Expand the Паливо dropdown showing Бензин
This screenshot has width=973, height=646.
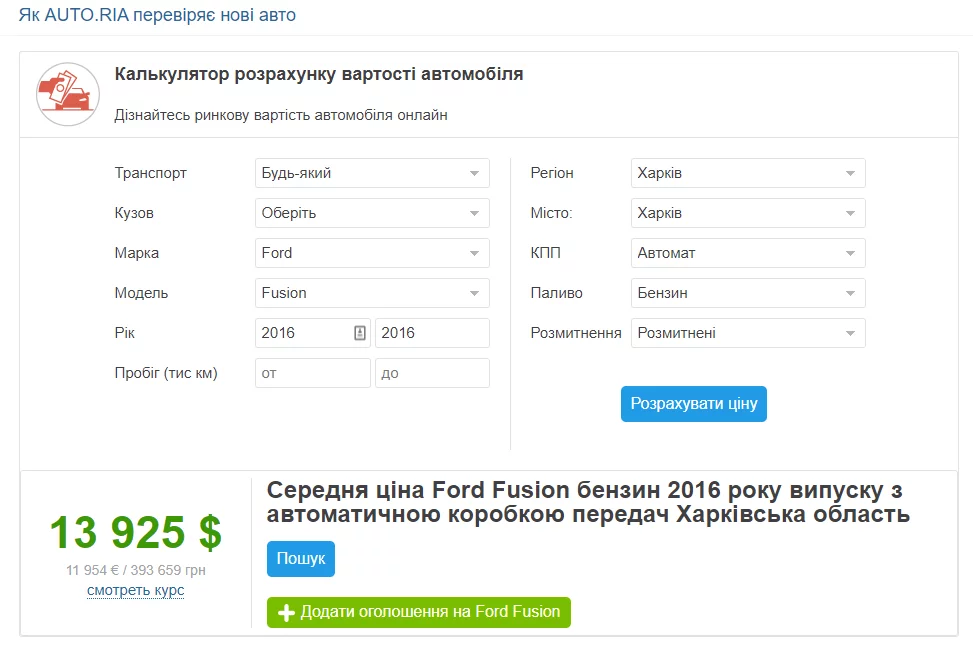coord(748,293)
